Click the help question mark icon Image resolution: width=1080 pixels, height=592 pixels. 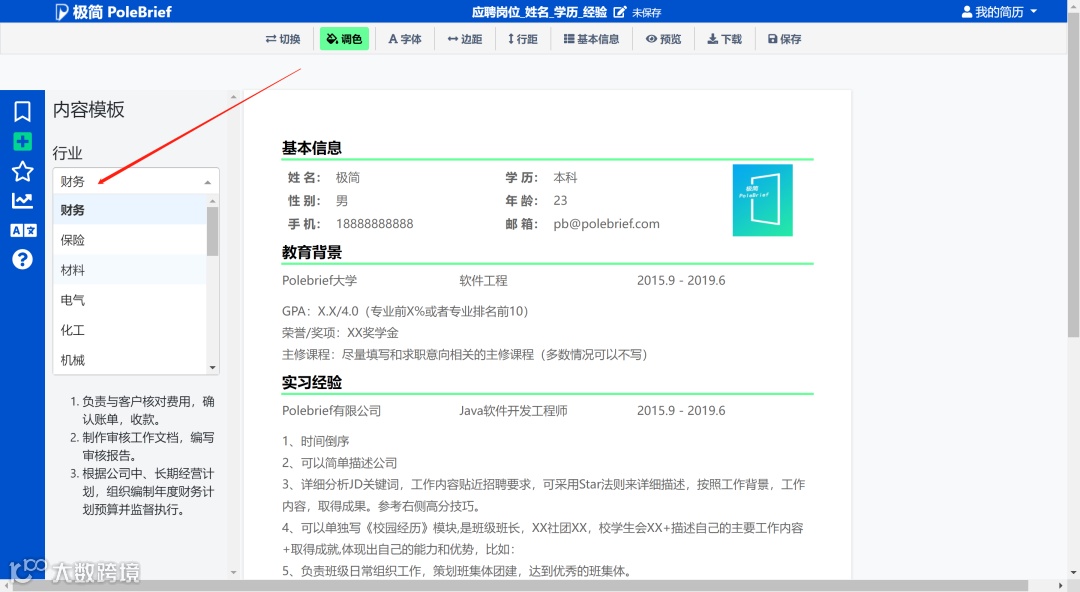[x=22, y=260]
